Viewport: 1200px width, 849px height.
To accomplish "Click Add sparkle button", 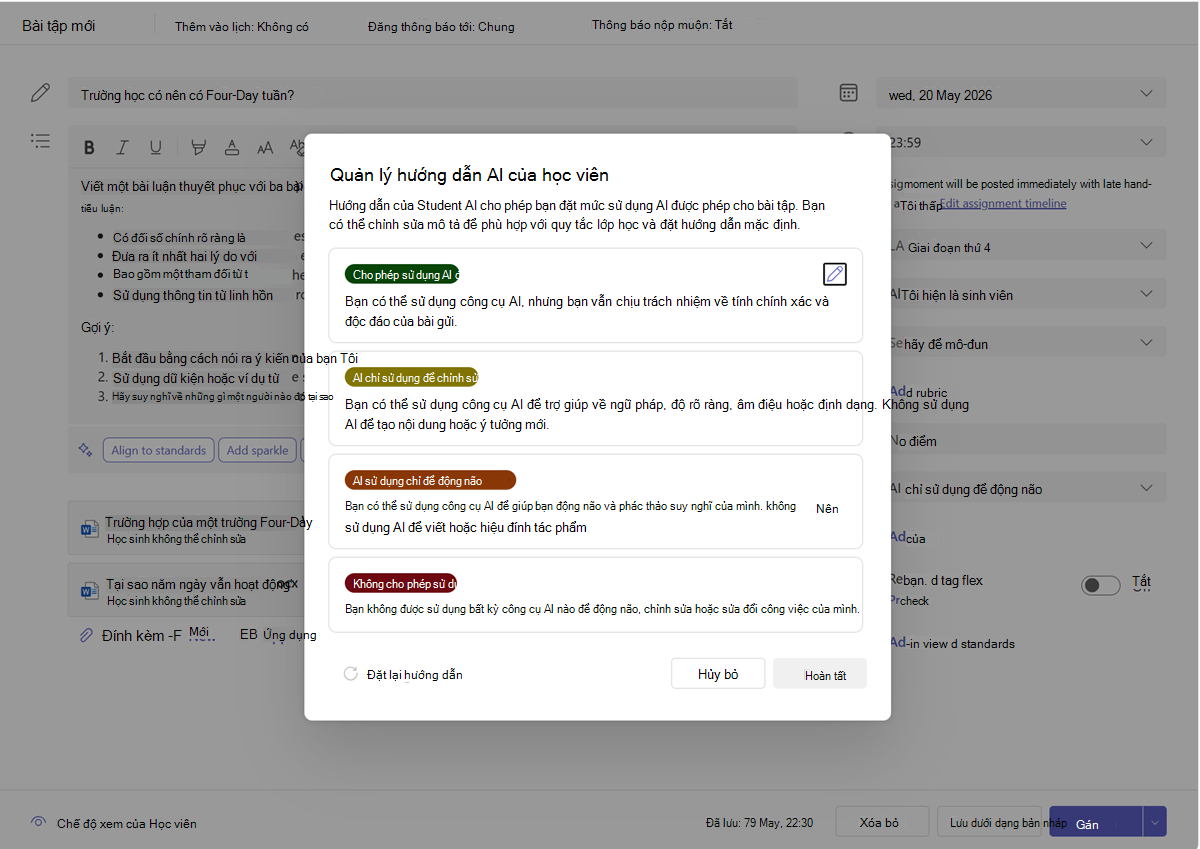I will pyautogui.click(x=257, y=450).
